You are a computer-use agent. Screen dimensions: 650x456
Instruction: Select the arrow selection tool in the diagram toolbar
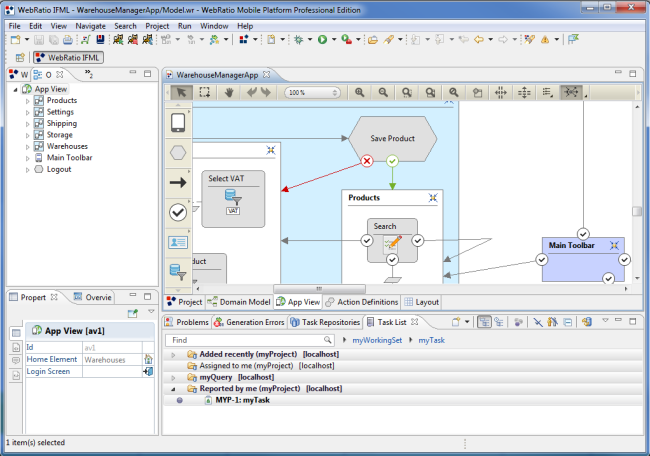click(181, 92)
